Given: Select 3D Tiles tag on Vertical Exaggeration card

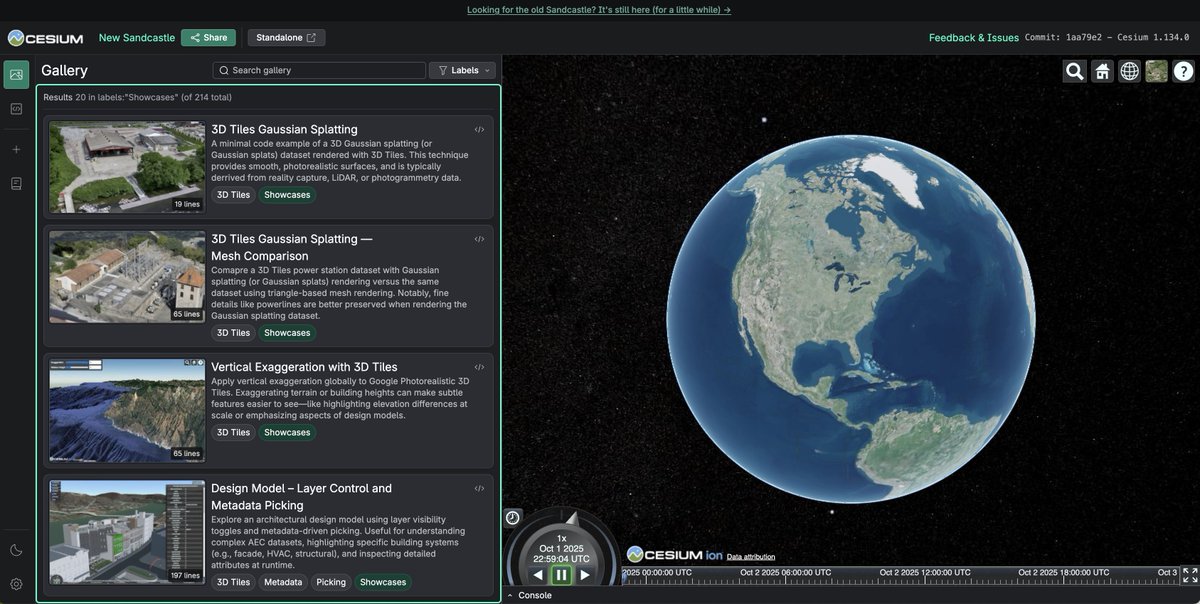Looking at the screenshot, I should pos(234,433).
